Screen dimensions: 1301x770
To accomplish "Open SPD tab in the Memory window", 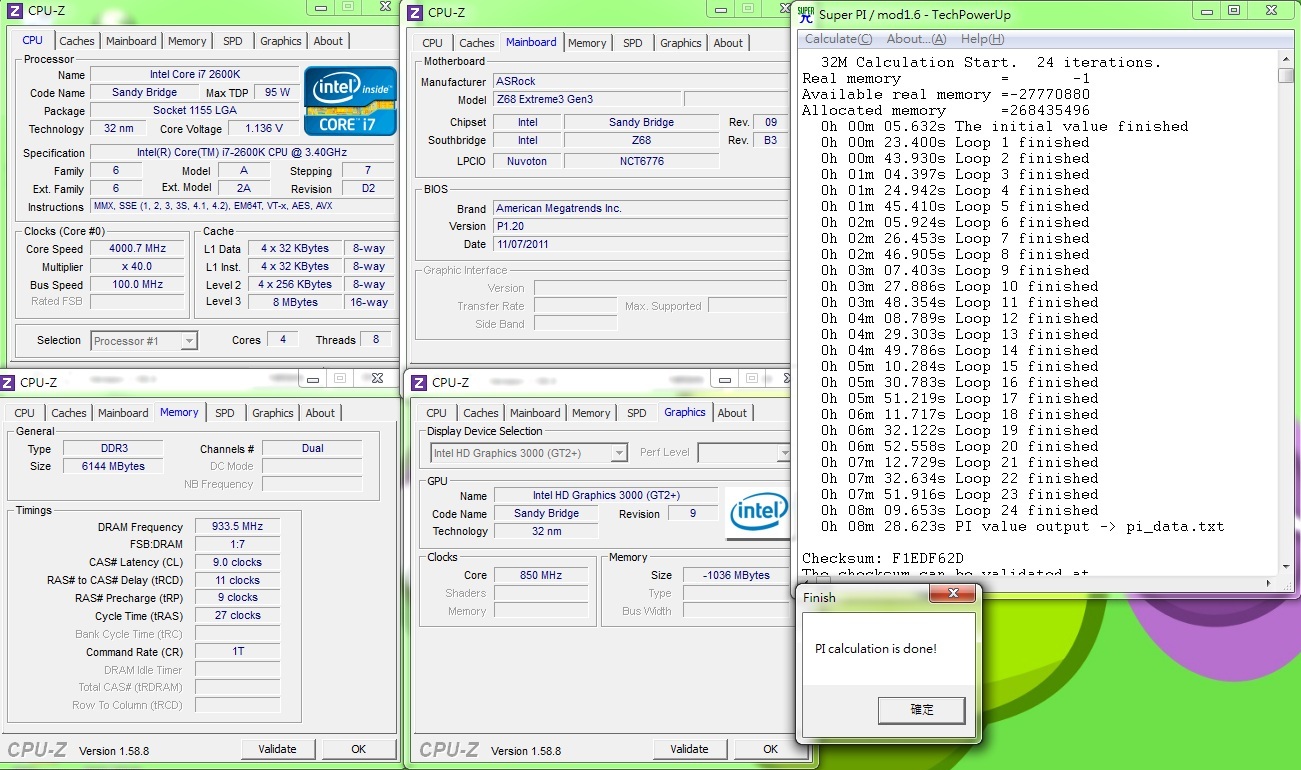I will (x=225, y=413).
